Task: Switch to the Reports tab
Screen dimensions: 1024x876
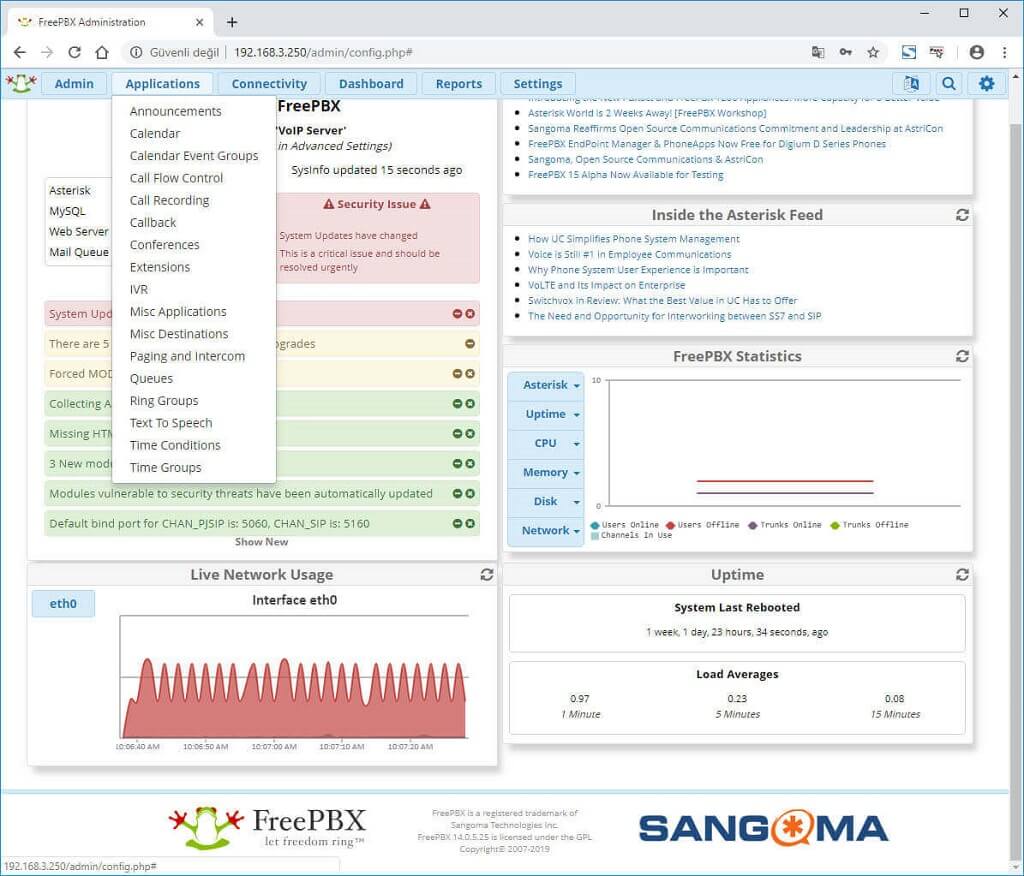Action: point(458,83)
